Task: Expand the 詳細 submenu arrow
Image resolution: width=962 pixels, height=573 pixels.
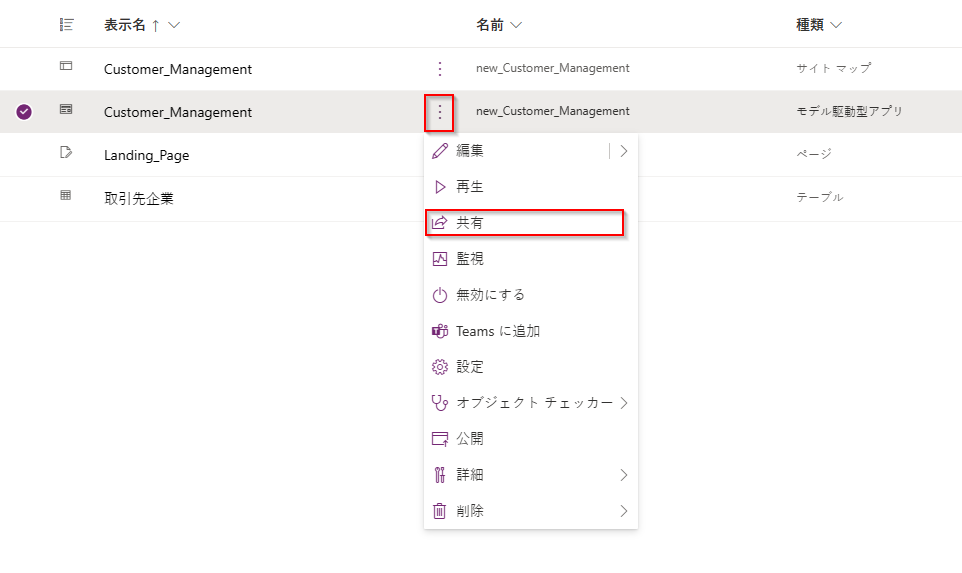Action: (624, 475)
